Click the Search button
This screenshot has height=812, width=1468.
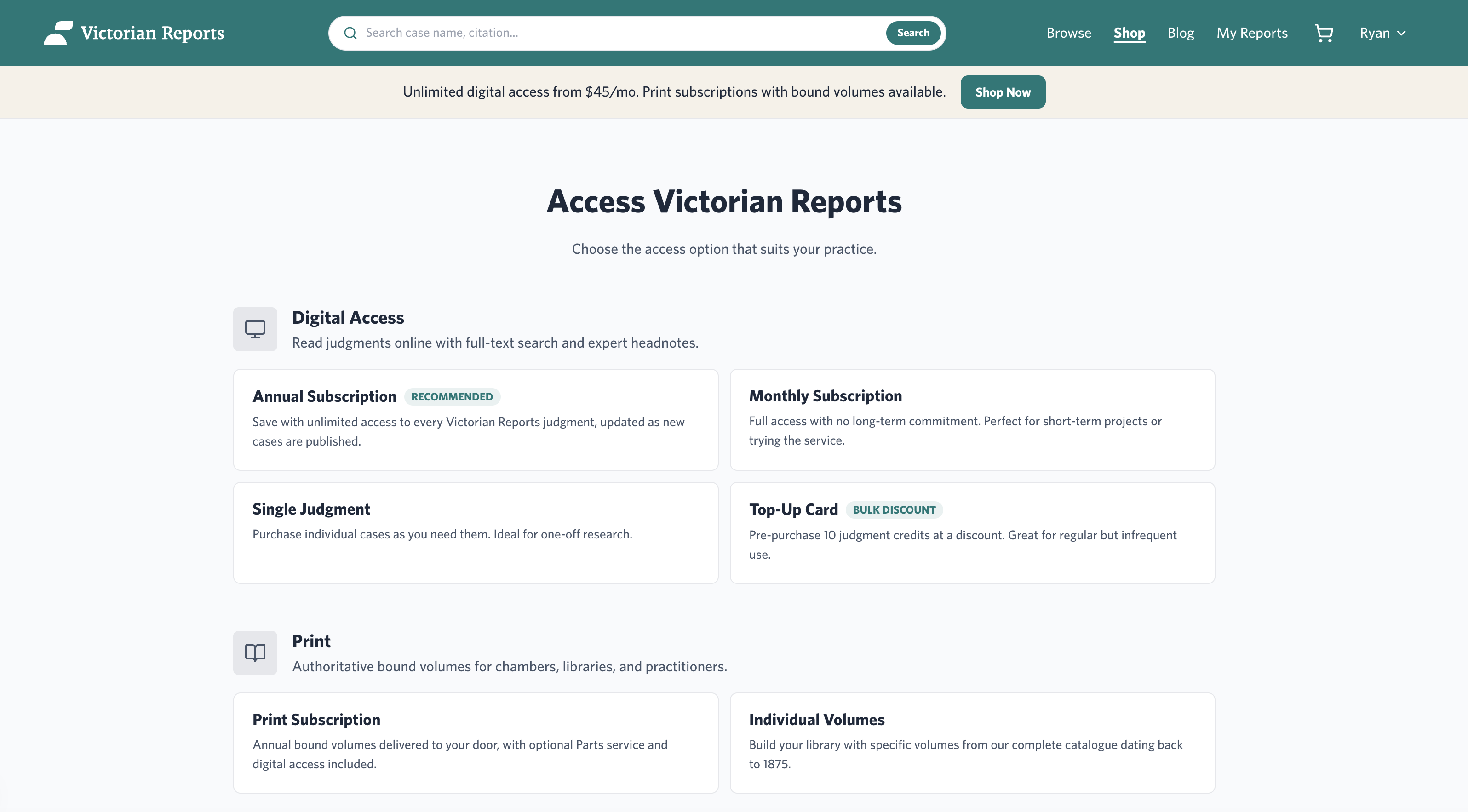(x=912, y=33)
